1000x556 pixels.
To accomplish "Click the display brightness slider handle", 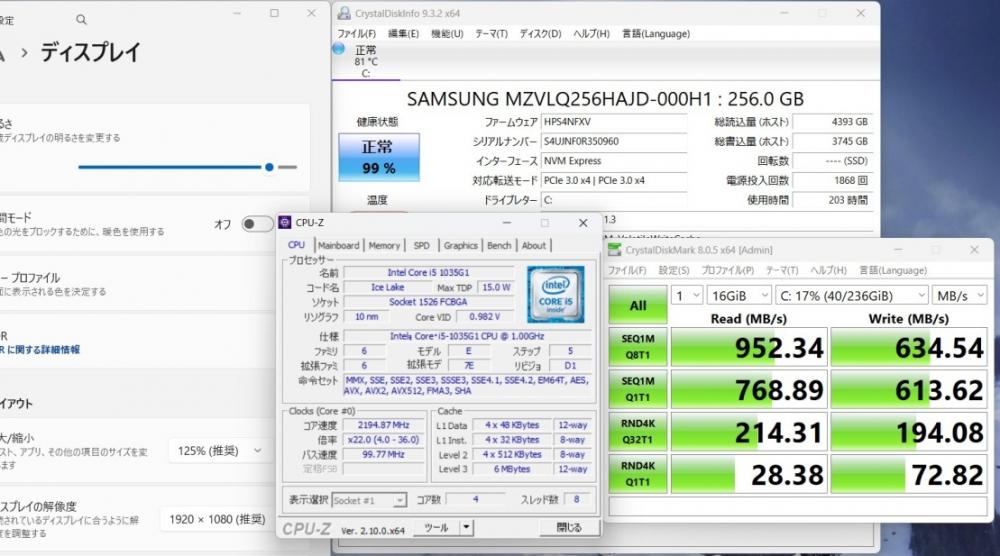I will click(x=269, y=167).
